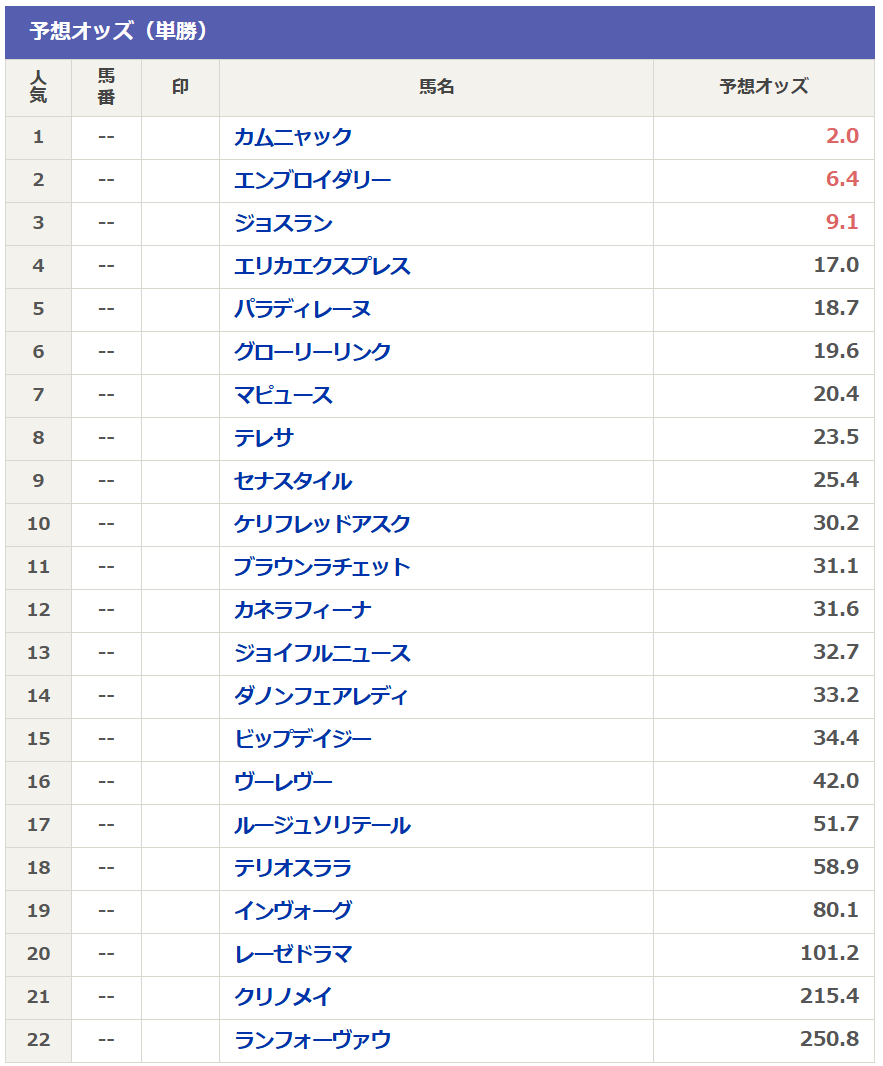Open セナスタイル horse profile
The width and height of the screenshot is (883, 1066).
(293, 481)
